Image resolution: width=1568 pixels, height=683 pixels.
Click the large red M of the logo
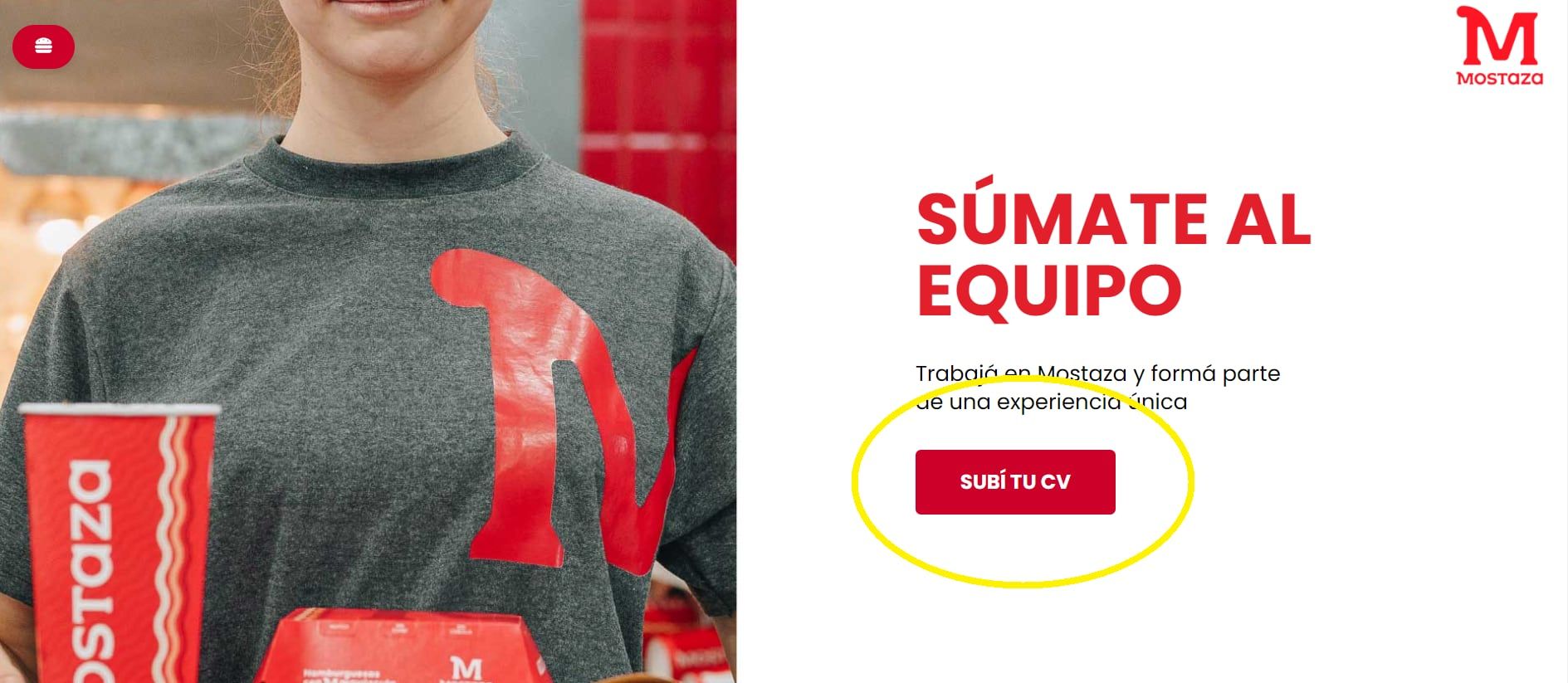pyautogui.click(x=1499, y=36)
